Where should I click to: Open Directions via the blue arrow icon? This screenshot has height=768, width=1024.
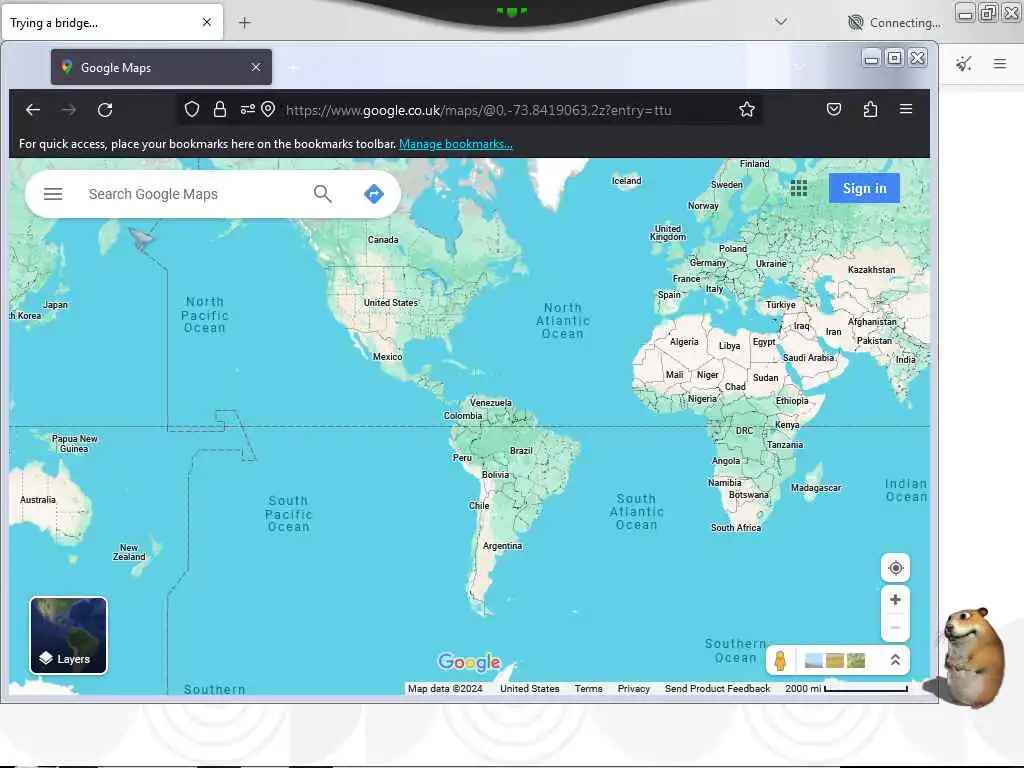tap(374, 194)
